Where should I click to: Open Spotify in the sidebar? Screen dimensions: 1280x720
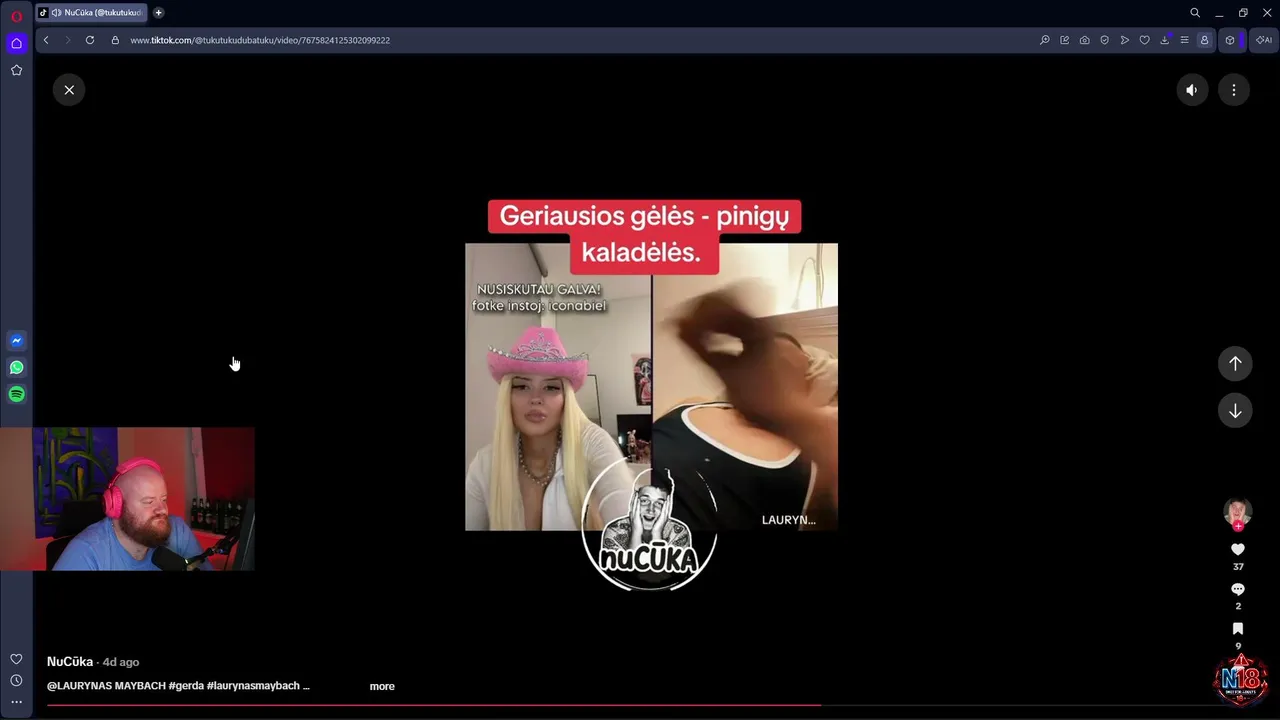[16, 394]
